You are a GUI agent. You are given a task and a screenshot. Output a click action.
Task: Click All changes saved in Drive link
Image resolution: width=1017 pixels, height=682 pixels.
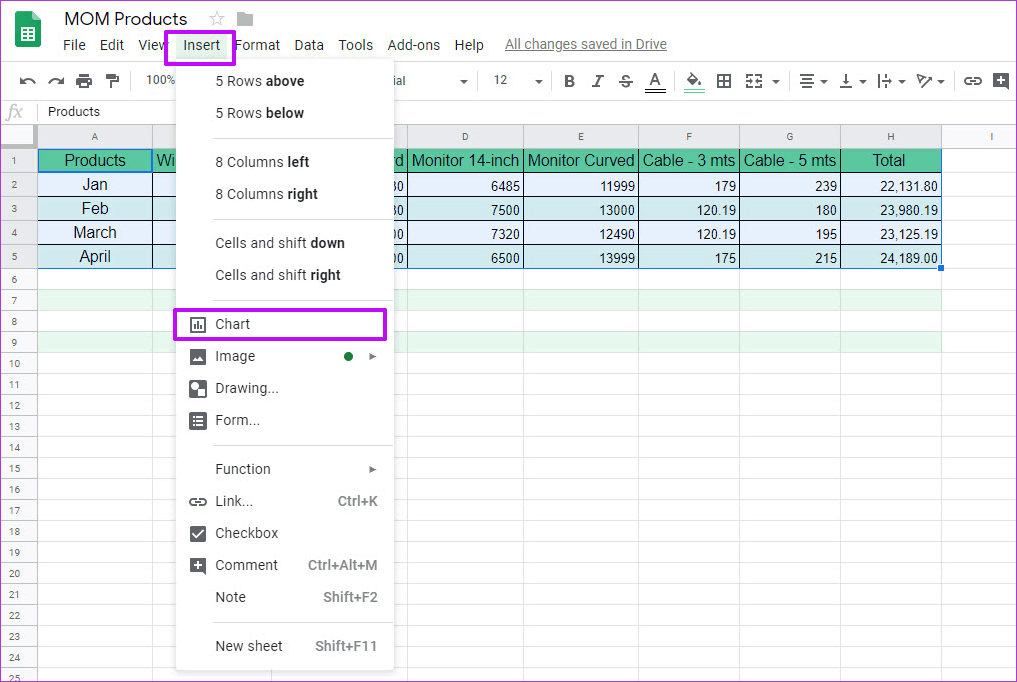pyautogui.click(x=585, y=44)
